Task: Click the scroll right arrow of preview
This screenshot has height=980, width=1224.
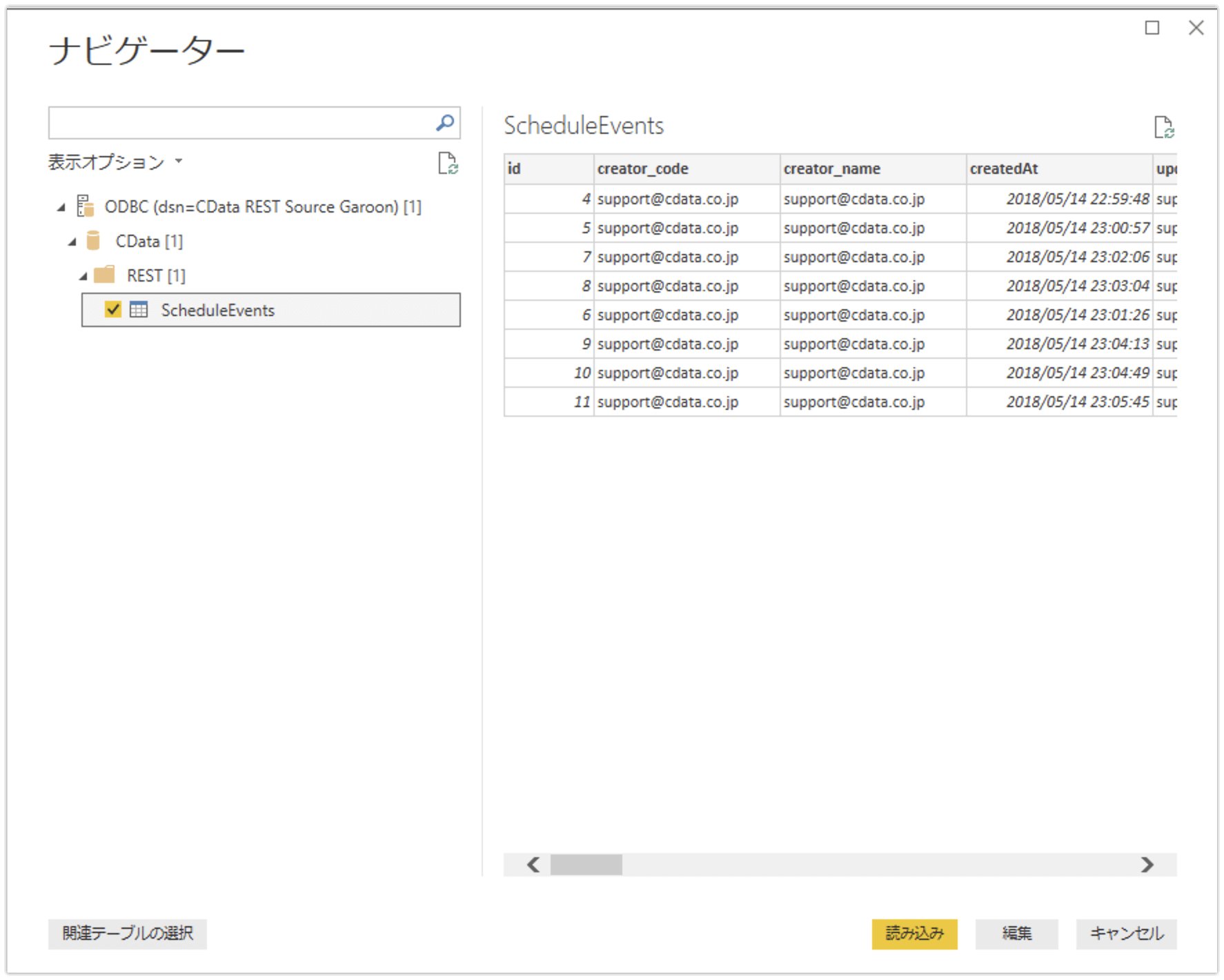Action: click(1147, 865)
